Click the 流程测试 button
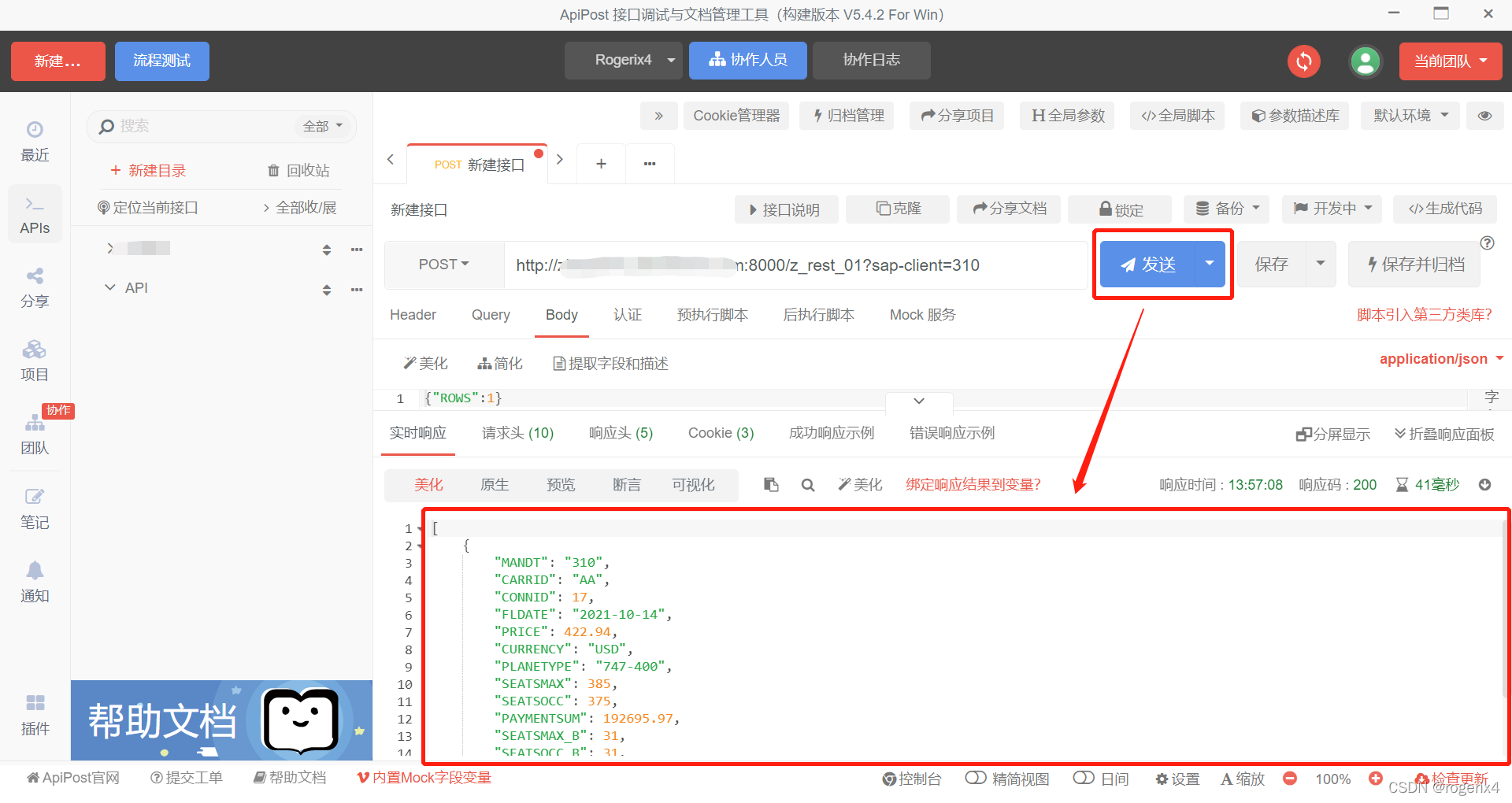This screenshot has width=1512, height=803. click(x=162, y=61)
